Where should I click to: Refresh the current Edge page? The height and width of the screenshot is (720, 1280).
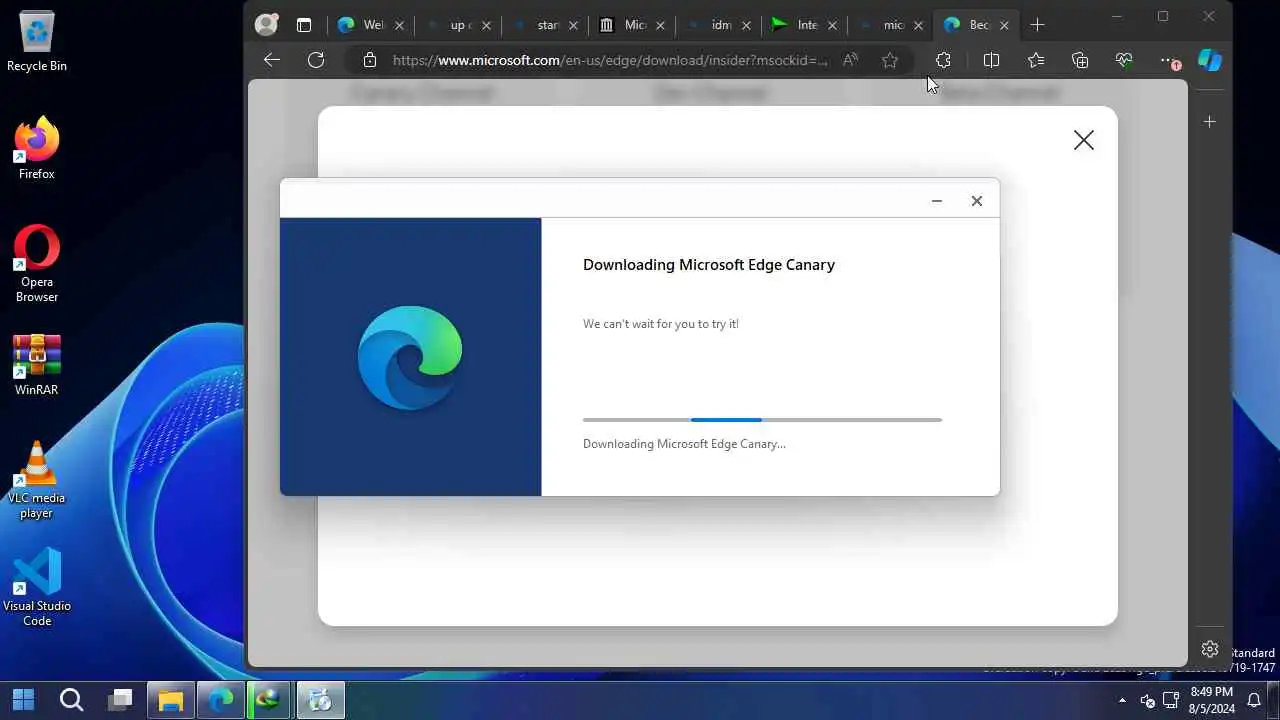tap(316, 60)
